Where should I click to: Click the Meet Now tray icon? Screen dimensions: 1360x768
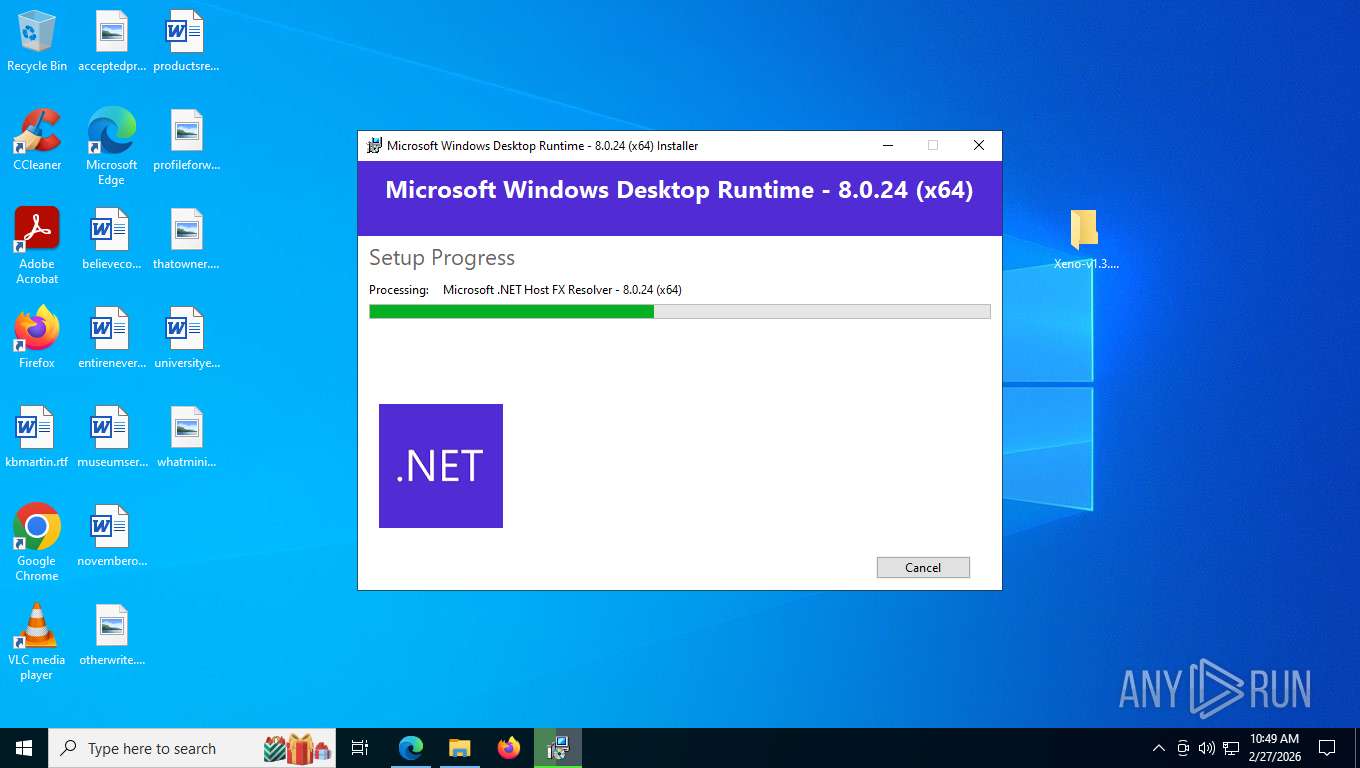pos(1183,748)
